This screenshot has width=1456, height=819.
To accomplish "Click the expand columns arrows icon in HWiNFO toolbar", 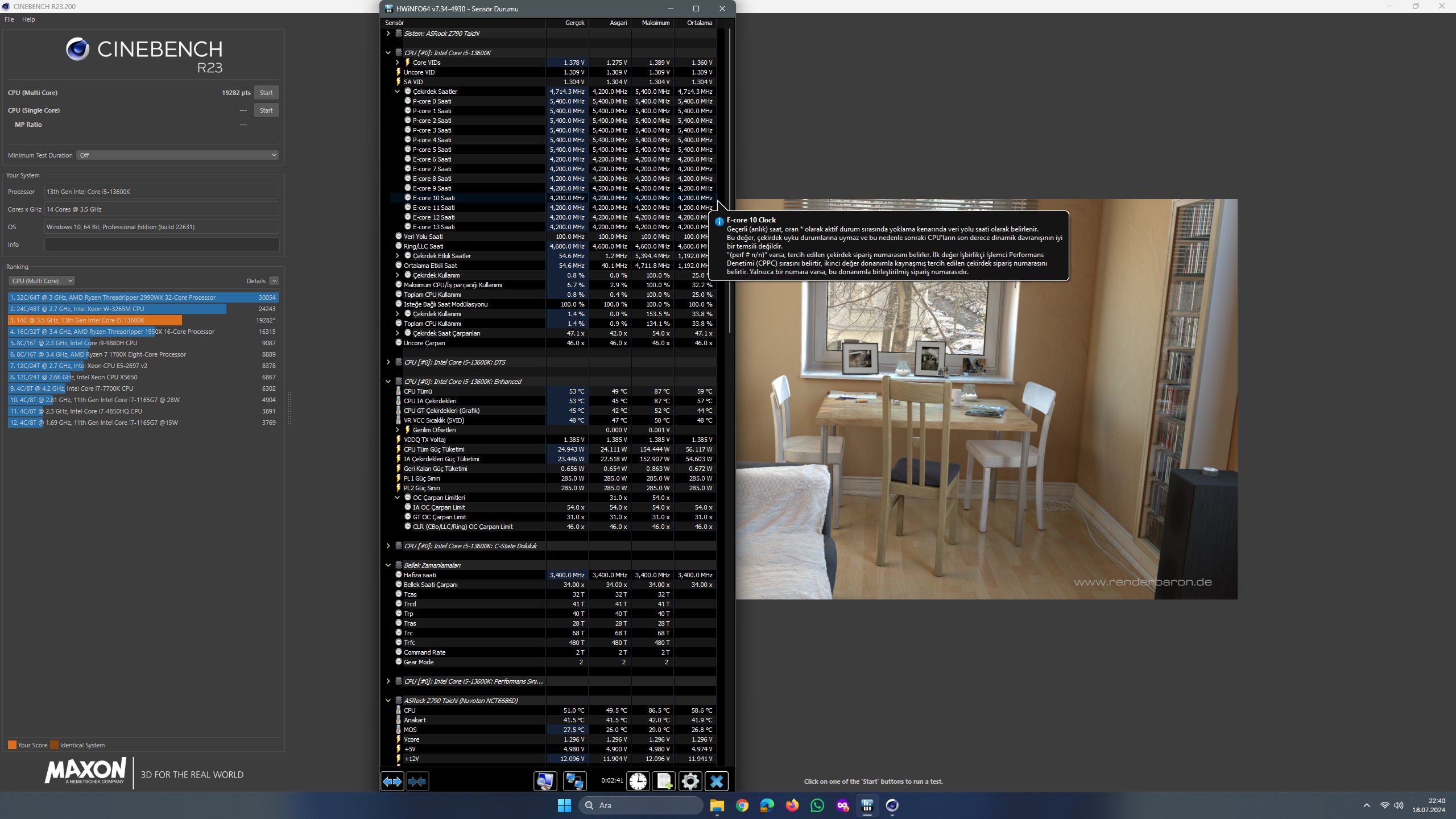I will (x=392, y=781).
